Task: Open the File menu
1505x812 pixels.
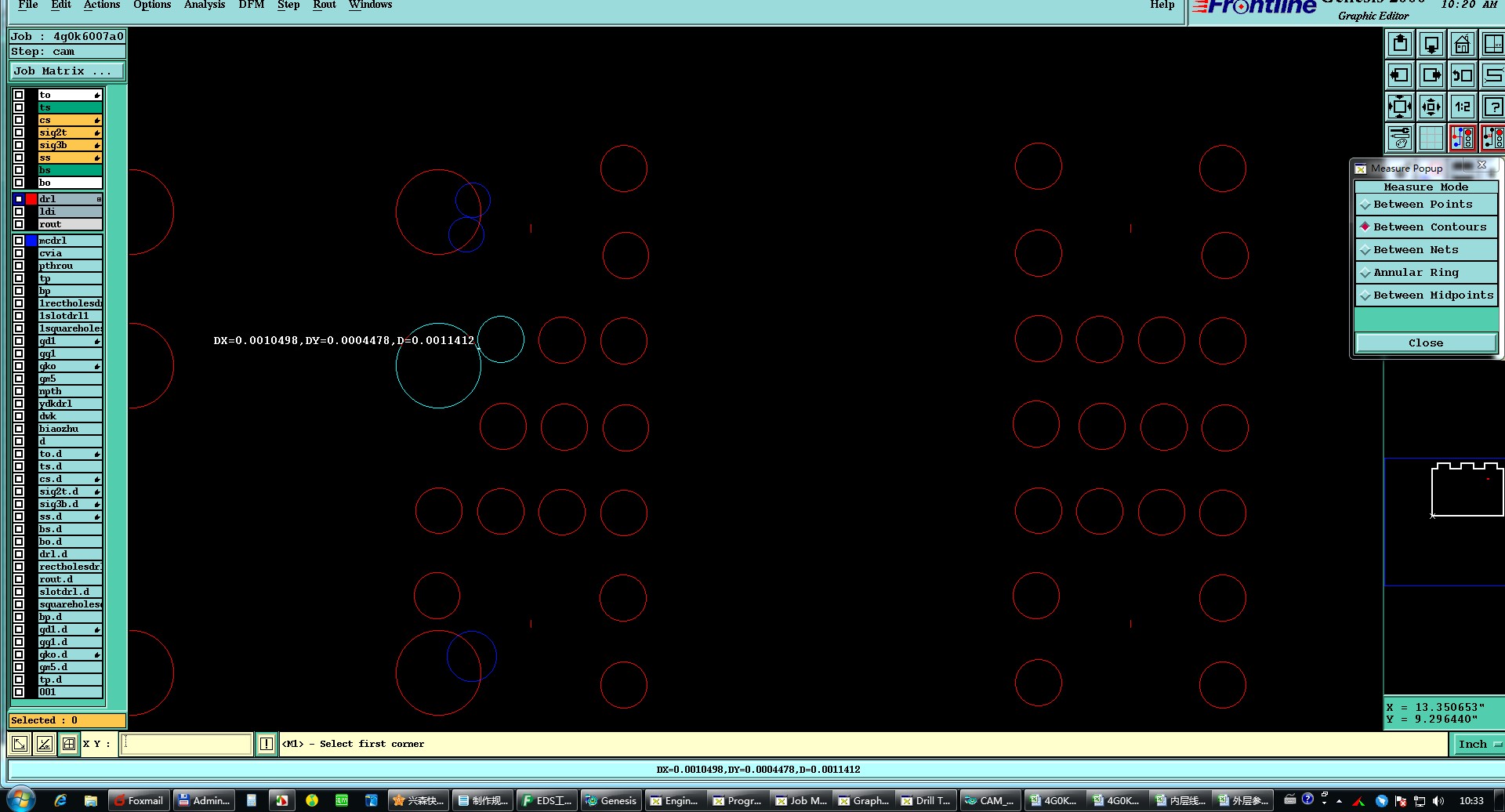Action: (x=27, y=5)
